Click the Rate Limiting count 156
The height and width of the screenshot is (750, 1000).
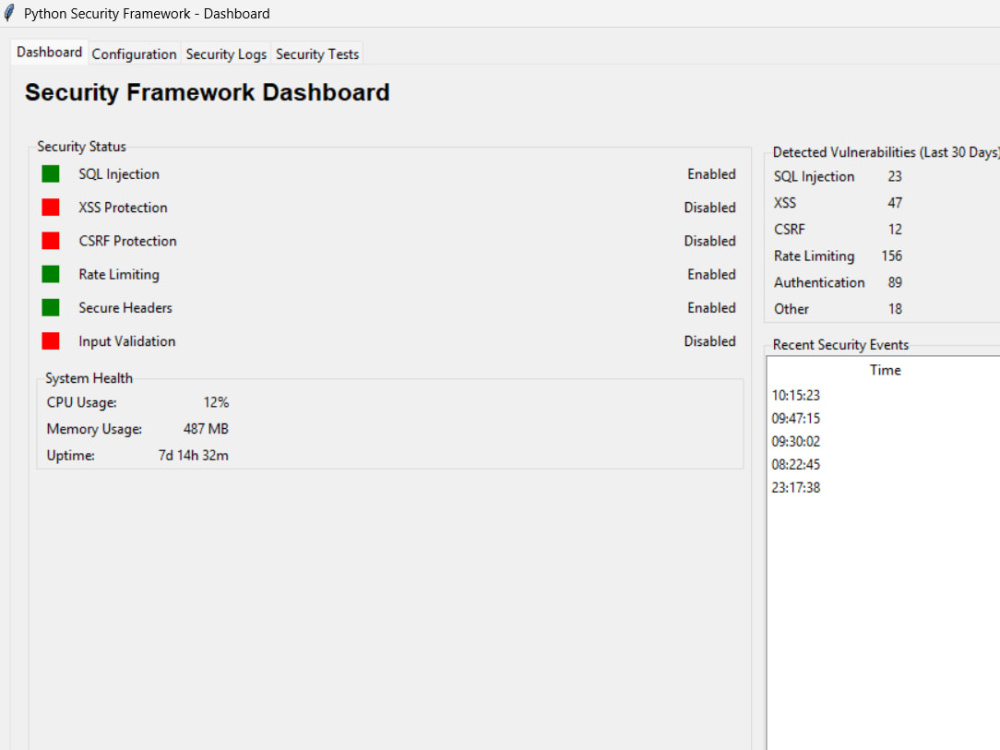(x=892, y=256)
